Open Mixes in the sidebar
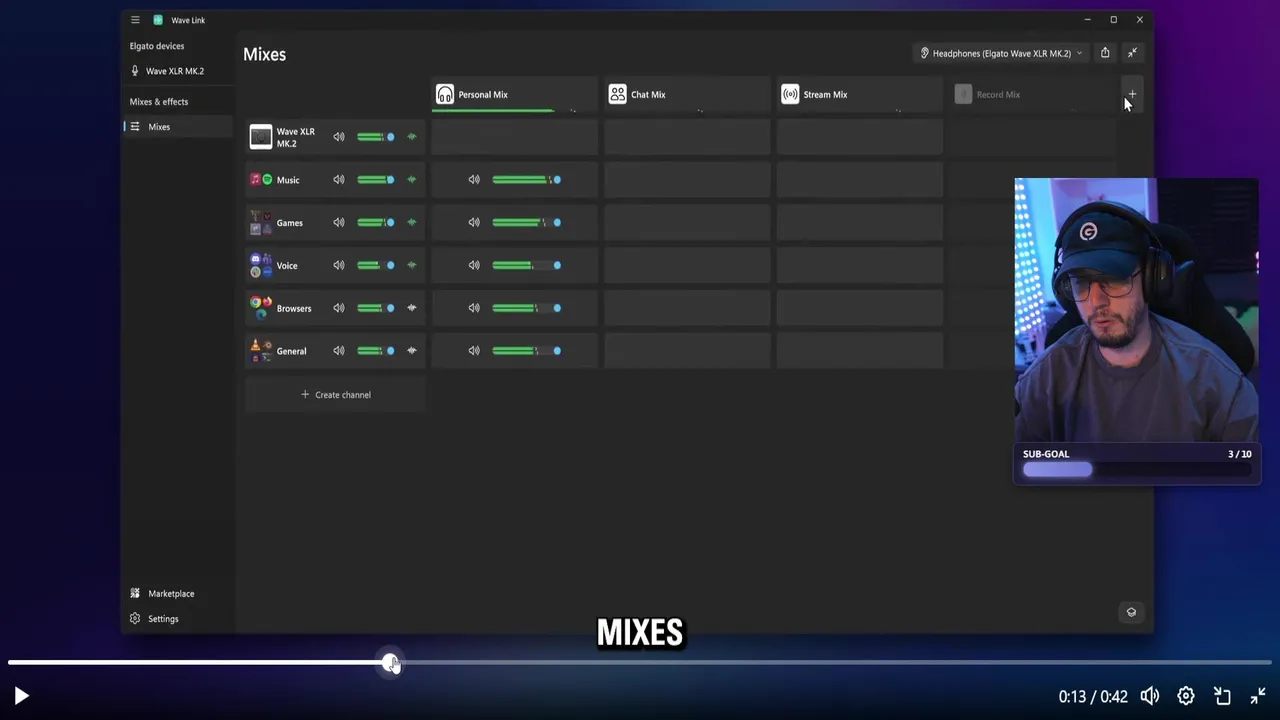The height and width of the screenshot is (720, 1280). click(x=179, y=127)
